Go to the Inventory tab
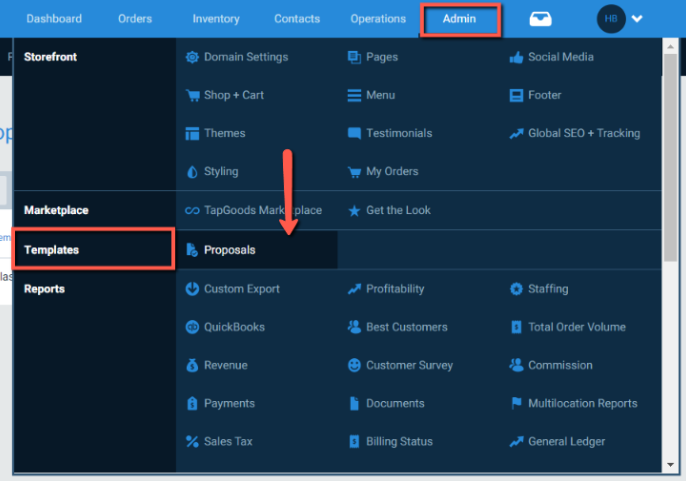The image size is (686, 481). [x=216, y=19]
